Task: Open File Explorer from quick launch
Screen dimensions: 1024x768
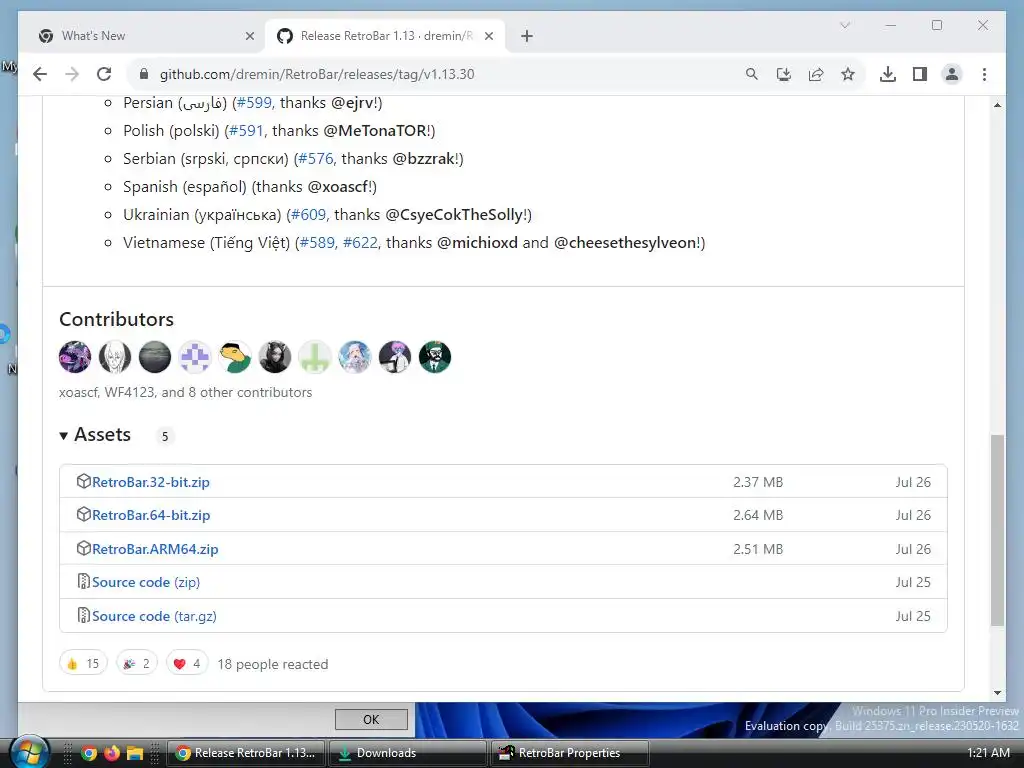Action: click(135, 753)
